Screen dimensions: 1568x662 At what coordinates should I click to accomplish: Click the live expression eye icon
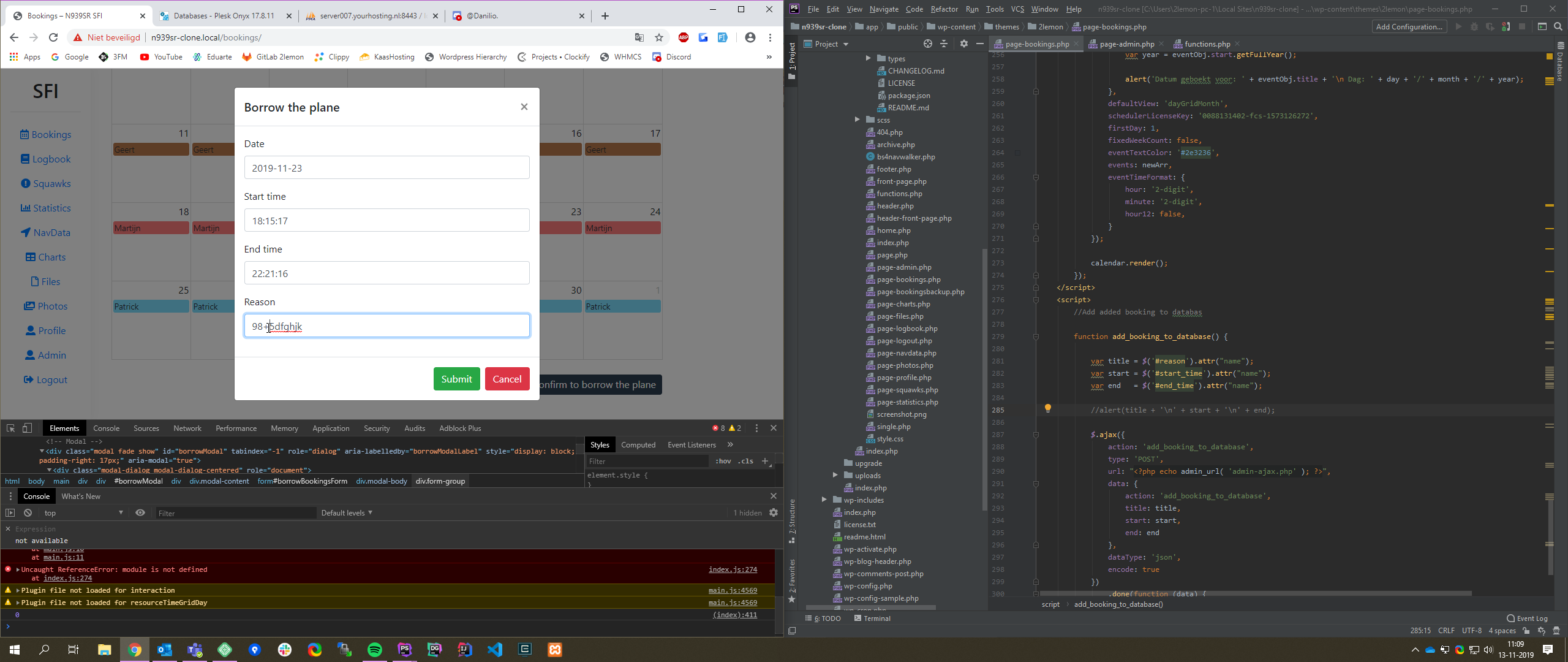point(140,512)
